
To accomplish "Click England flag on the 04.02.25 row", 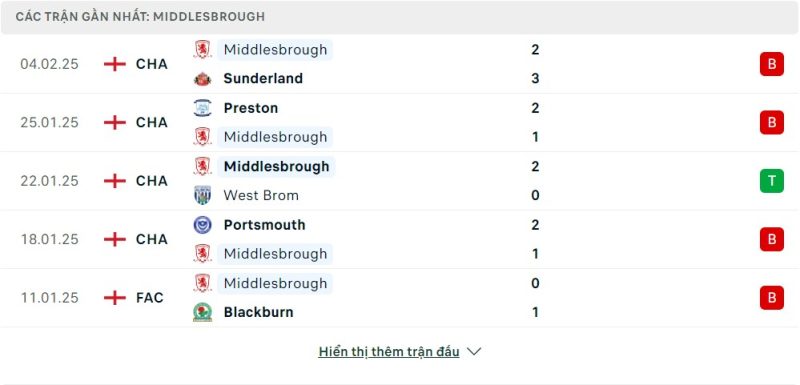I will pyautogui.click(x=115, y=64).
